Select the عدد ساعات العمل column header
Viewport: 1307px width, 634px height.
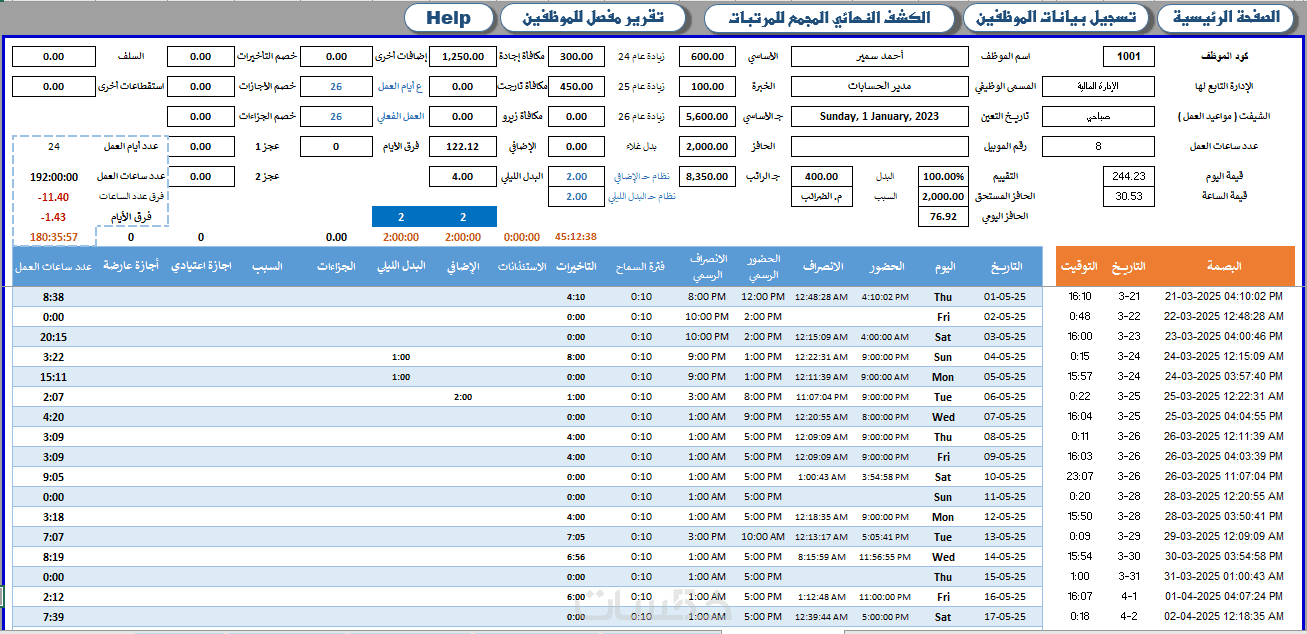pos(55,266)
